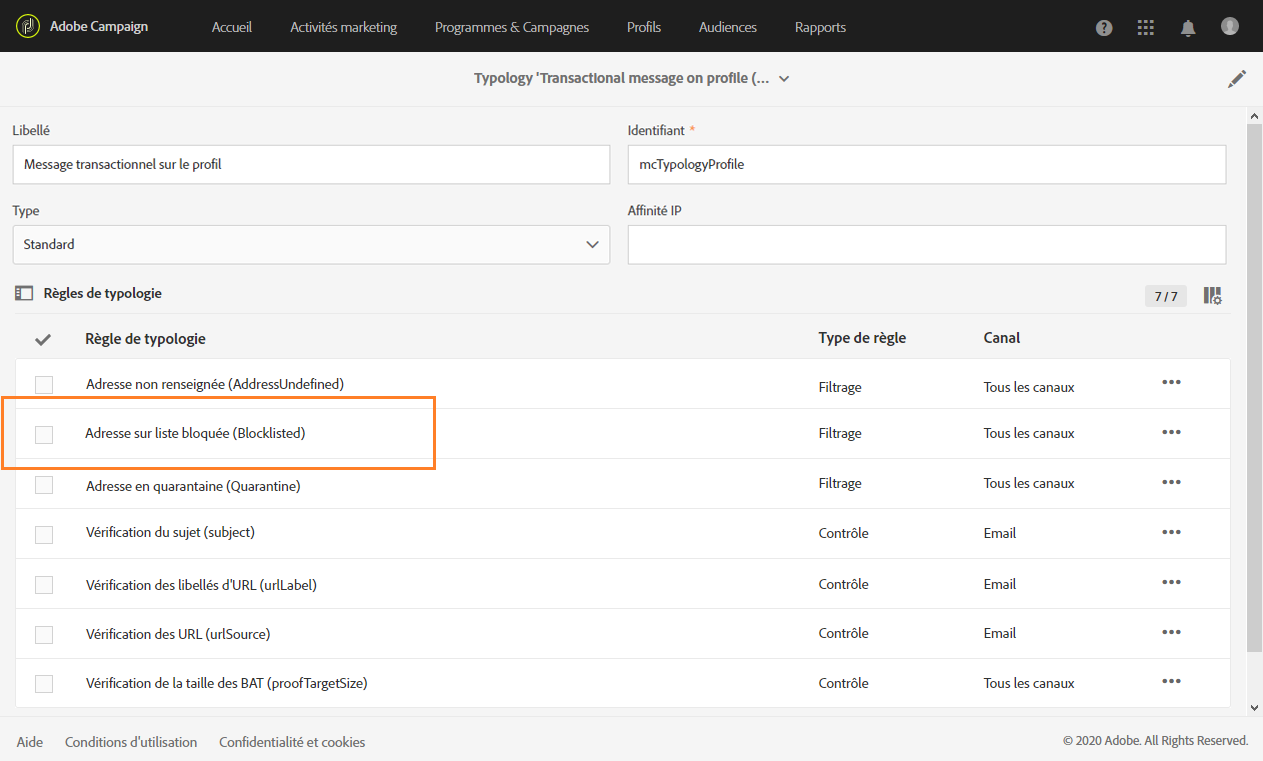Viewport: 1263px width, 761px height.
Task: Open more options for urlSource rule
Action: click(x=1171, y=632)
